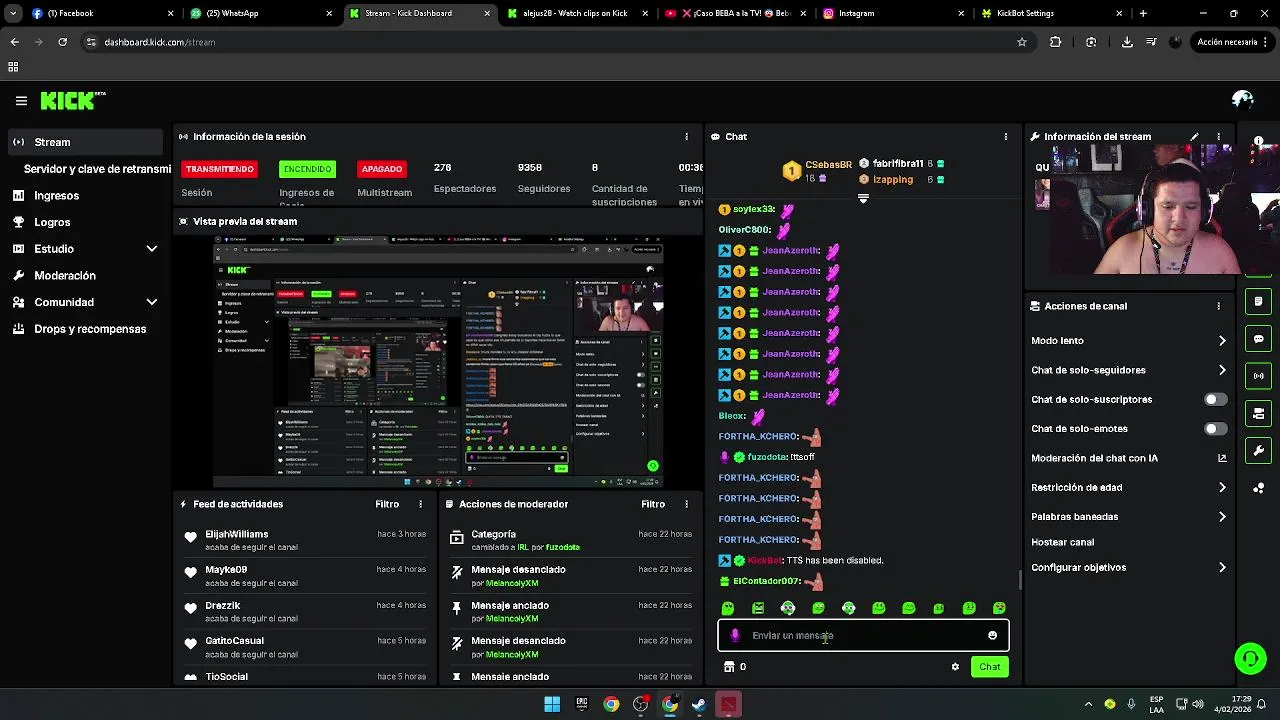Open chat settings gear icon

955,667
